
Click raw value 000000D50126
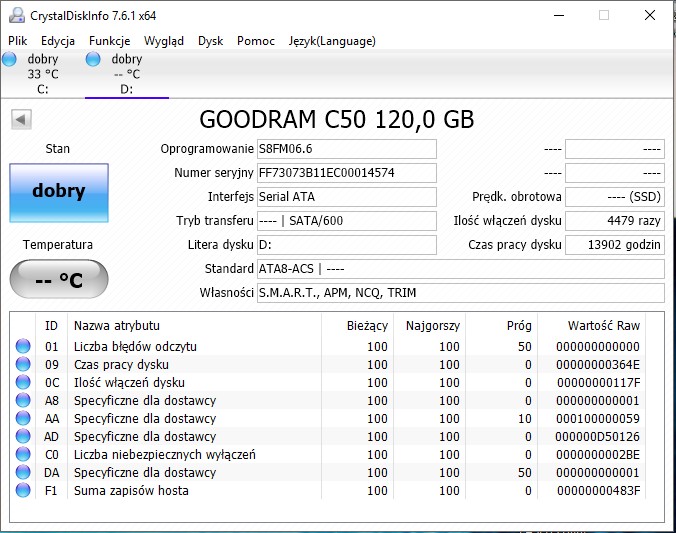(x=598, y=437)
